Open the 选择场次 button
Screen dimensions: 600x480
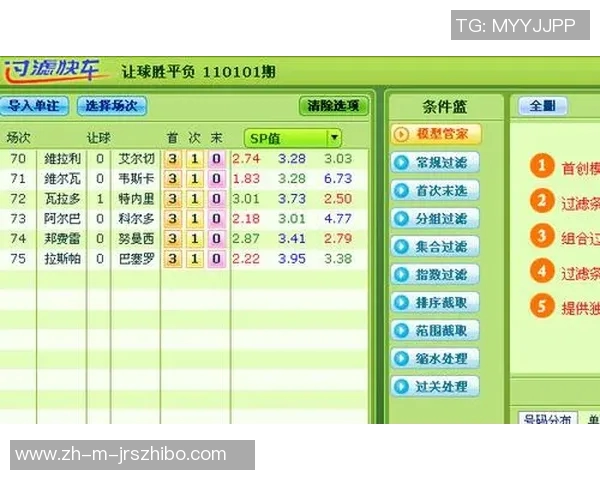click(112, 106)
